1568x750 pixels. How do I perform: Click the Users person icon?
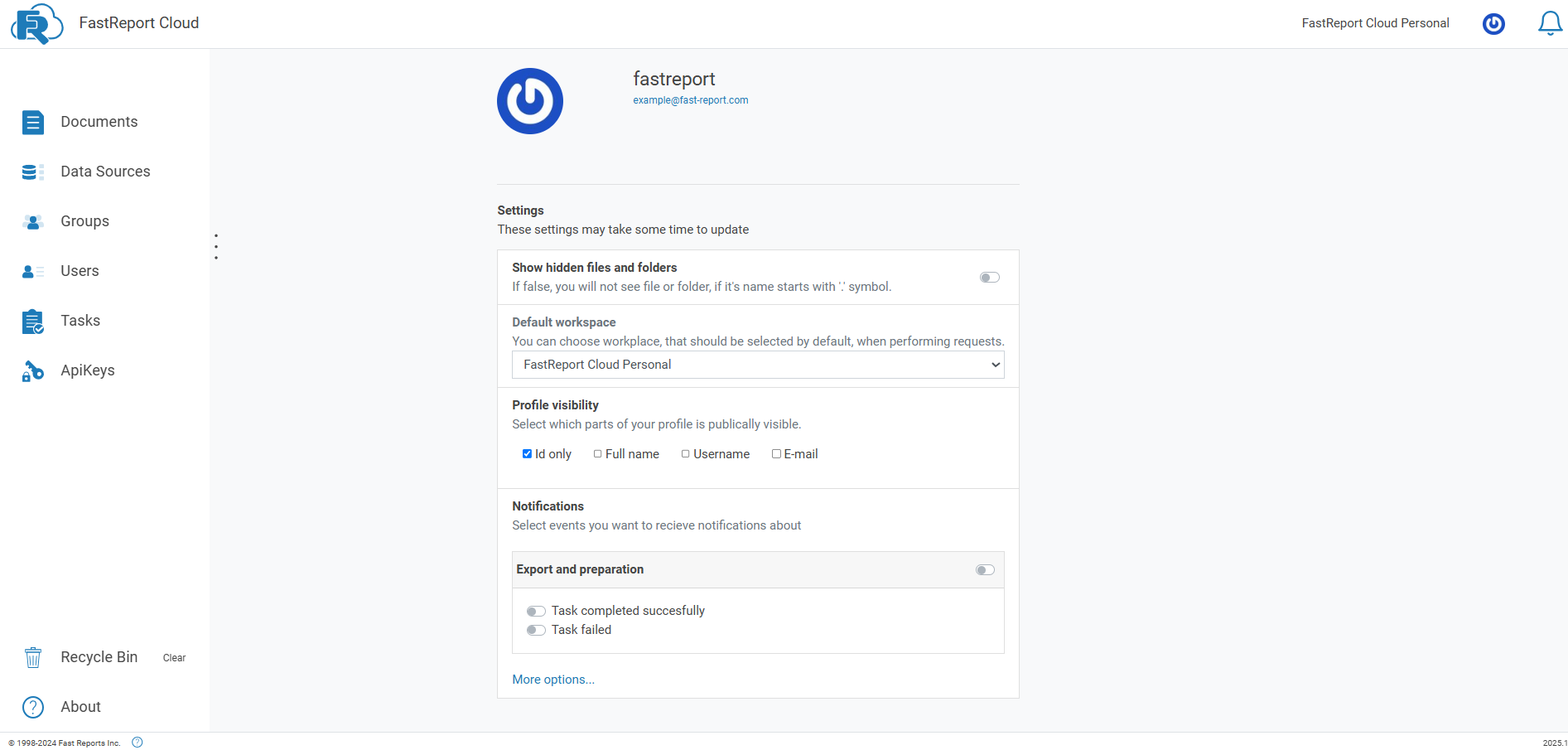pyautogui.click(x=33, y=271)
